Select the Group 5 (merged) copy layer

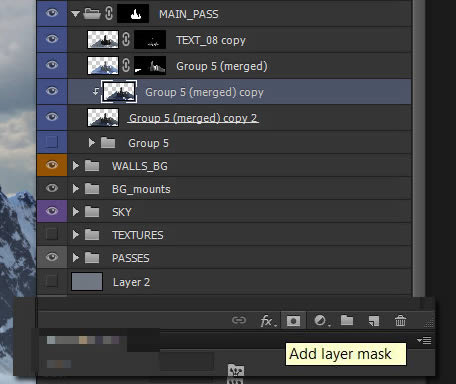click(239, 92)
